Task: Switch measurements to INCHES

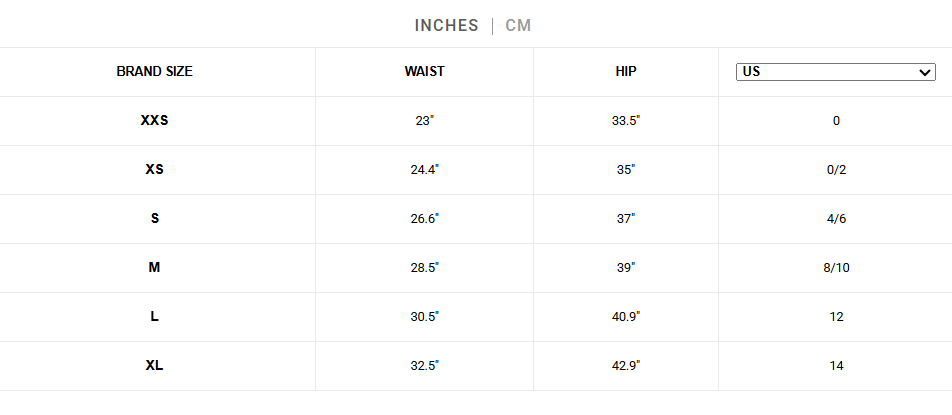Action: pyautogui.click(x=446, y=25)
